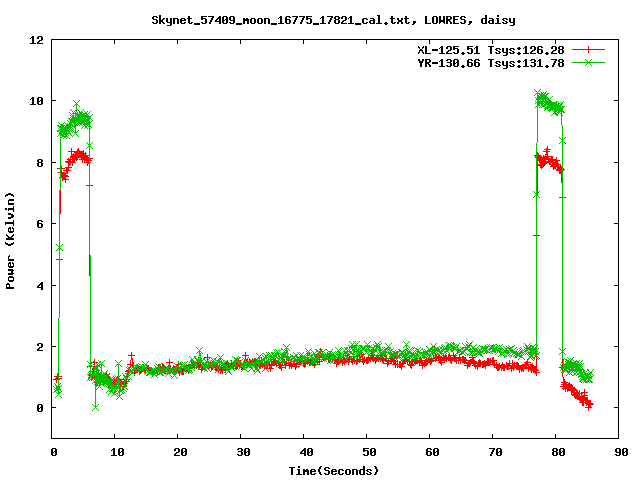The image size is (640, 480).
Task: Click y-axis tick label 10
Action: point(36,101)
